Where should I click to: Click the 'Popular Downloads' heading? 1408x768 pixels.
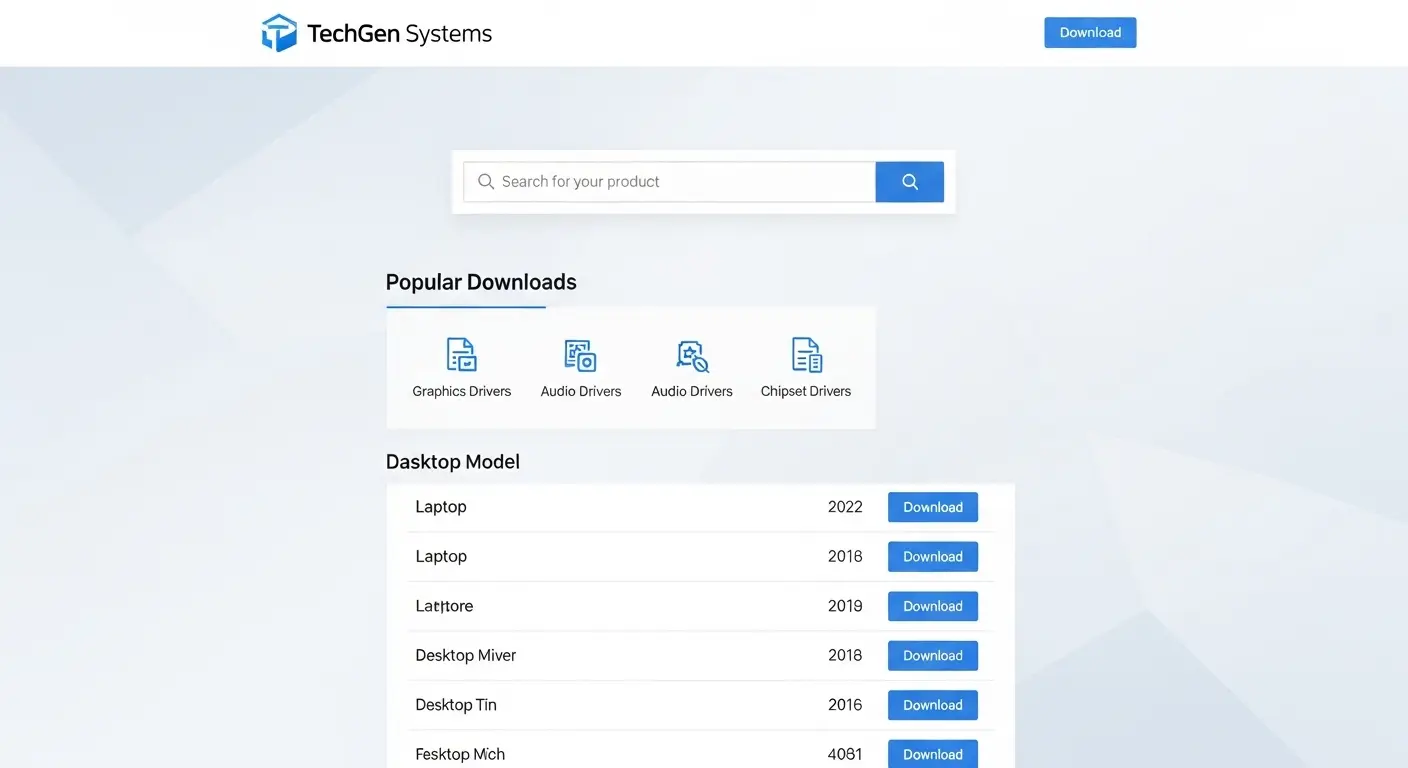click(x=481, y=282)
